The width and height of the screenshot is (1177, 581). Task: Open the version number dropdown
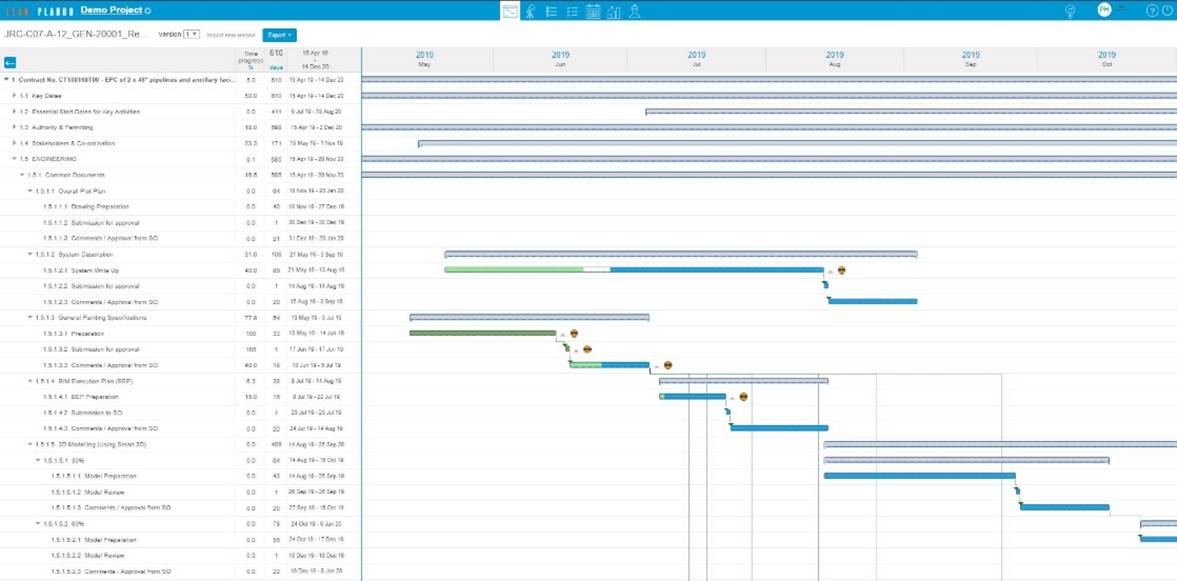(191, 34)
